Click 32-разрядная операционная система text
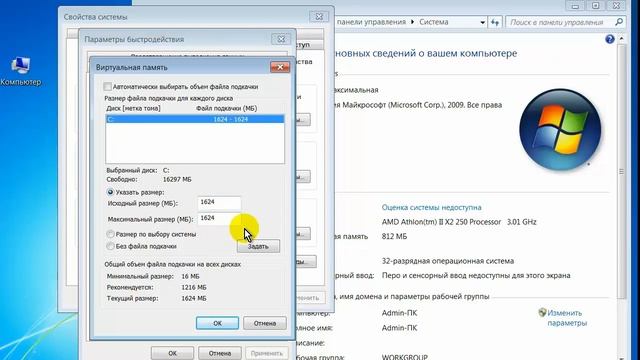 coord(448,261)
